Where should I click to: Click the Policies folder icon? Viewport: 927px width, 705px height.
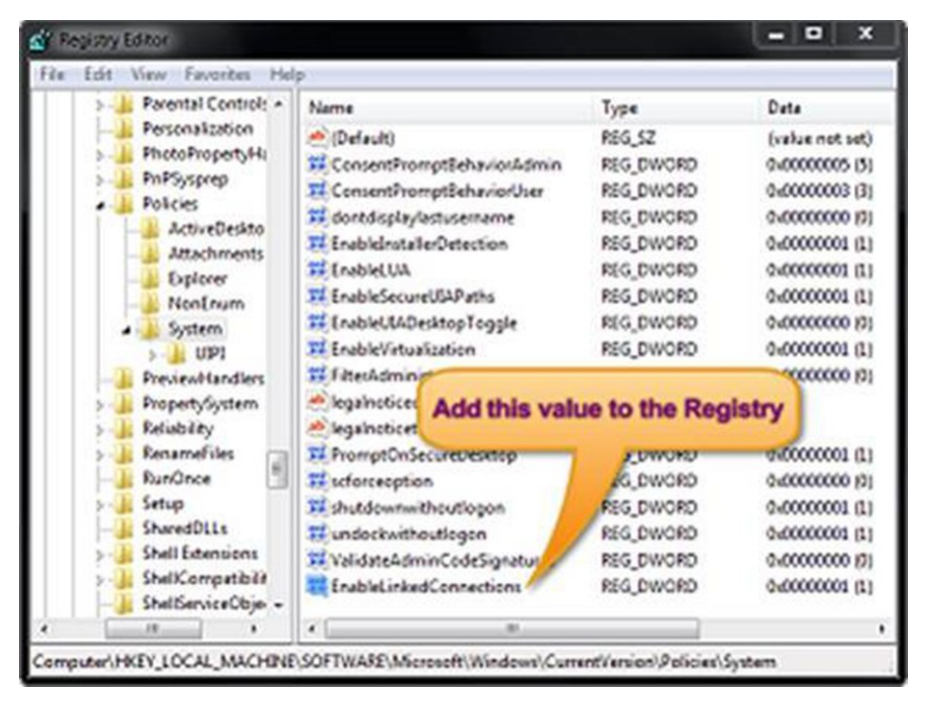point(124,203)
